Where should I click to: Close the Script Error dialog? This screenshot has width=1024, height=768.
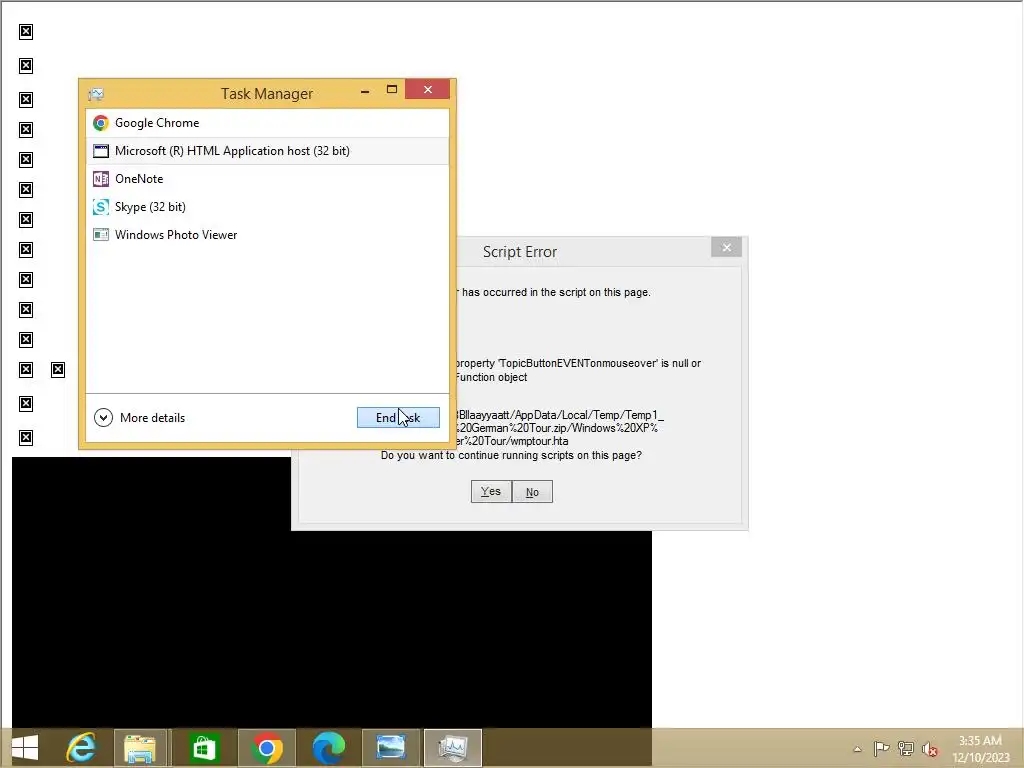(726, 248)
